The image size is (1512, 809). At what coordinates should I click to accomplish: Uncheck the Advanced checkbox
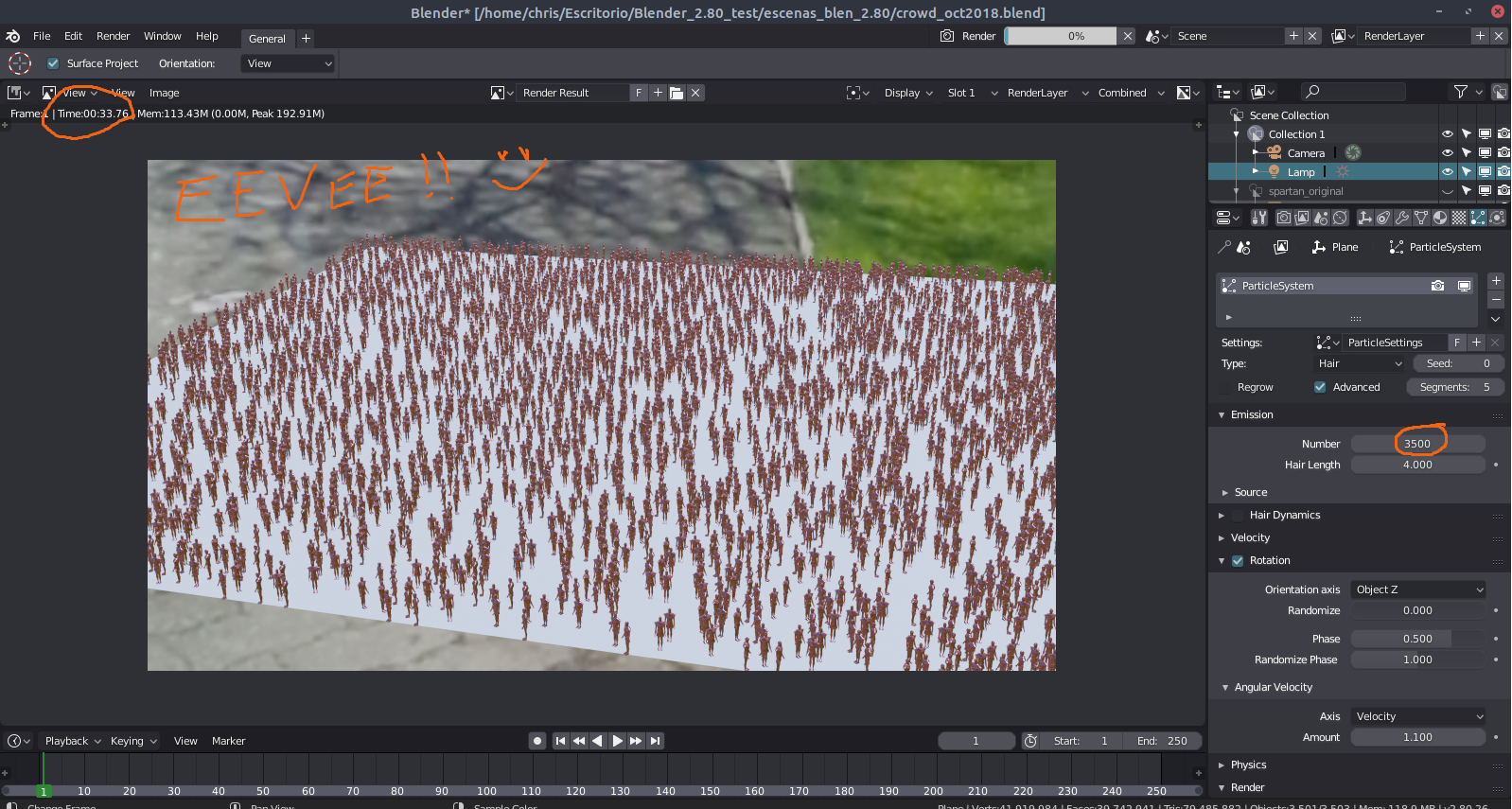[1320, 387]
